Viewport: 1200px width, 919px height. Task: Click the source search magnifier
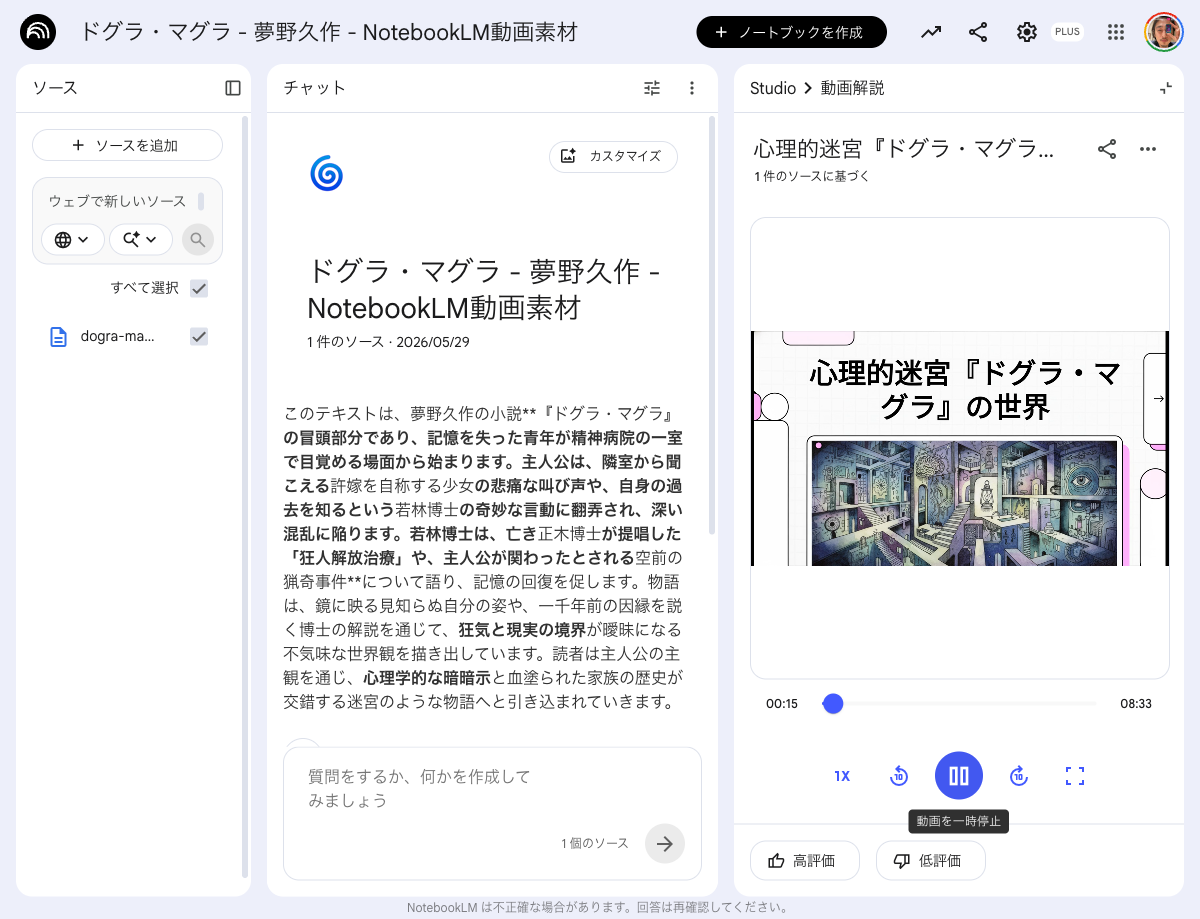pos(198,240)
